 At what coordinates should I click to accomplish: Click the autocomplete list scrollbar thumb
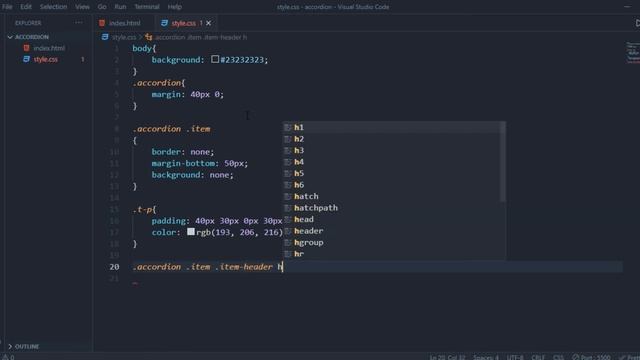503,162
